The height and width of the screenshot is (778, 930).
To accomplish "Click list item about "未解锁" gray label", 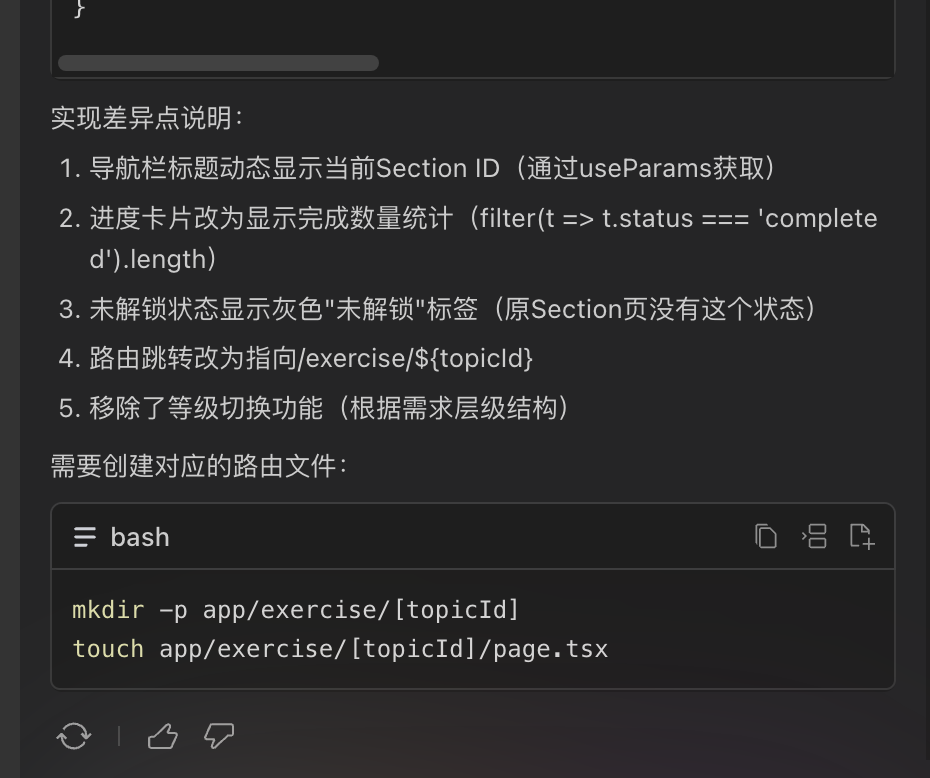I will click(452, 309).
